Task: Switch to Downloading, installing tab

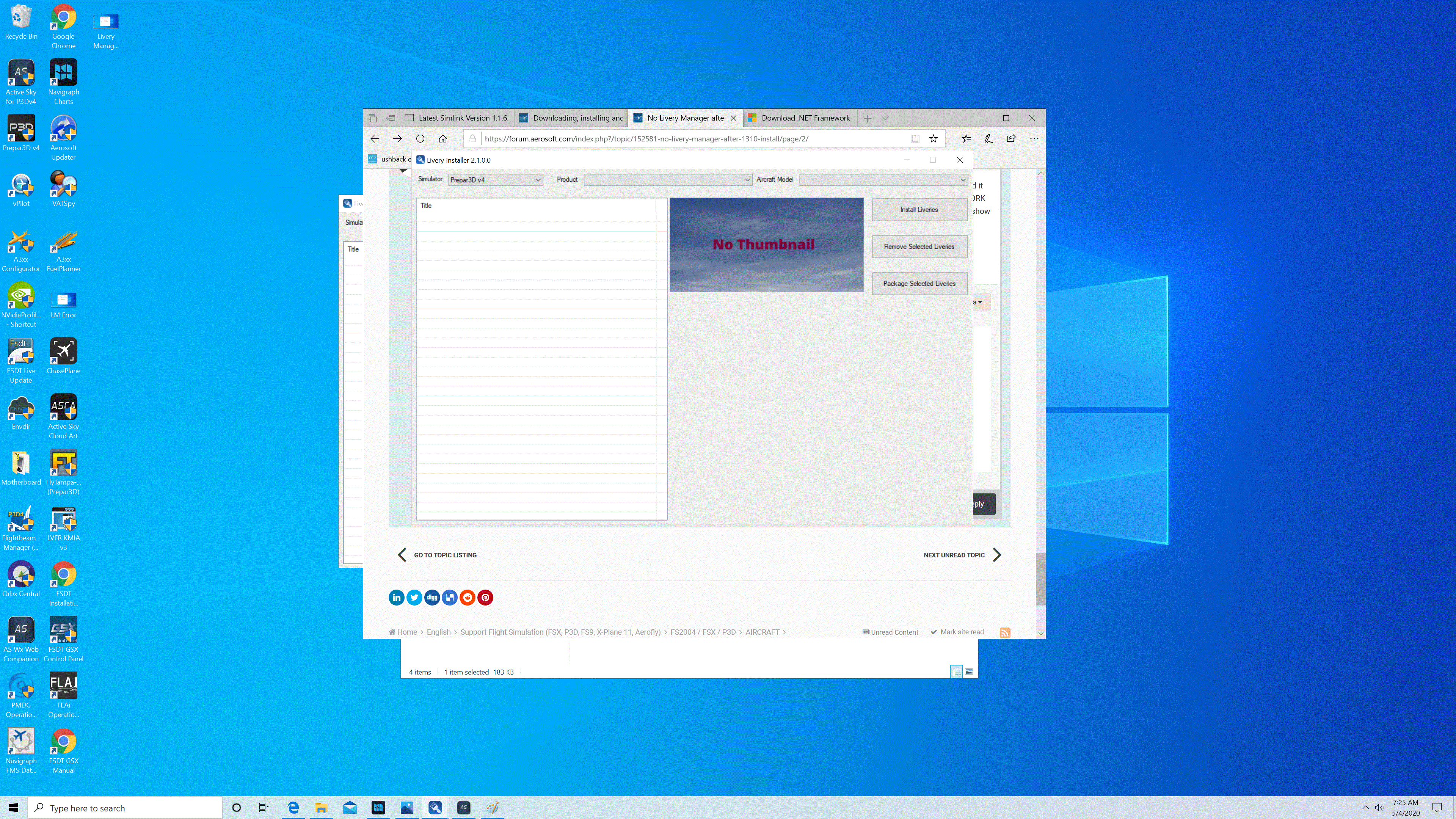Action: coord(571,118)
